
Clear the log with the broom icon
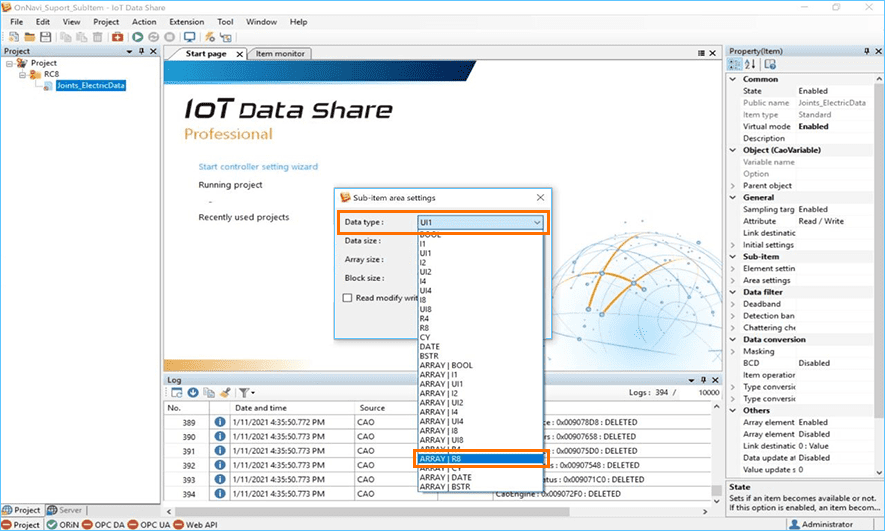pos(225,393)
